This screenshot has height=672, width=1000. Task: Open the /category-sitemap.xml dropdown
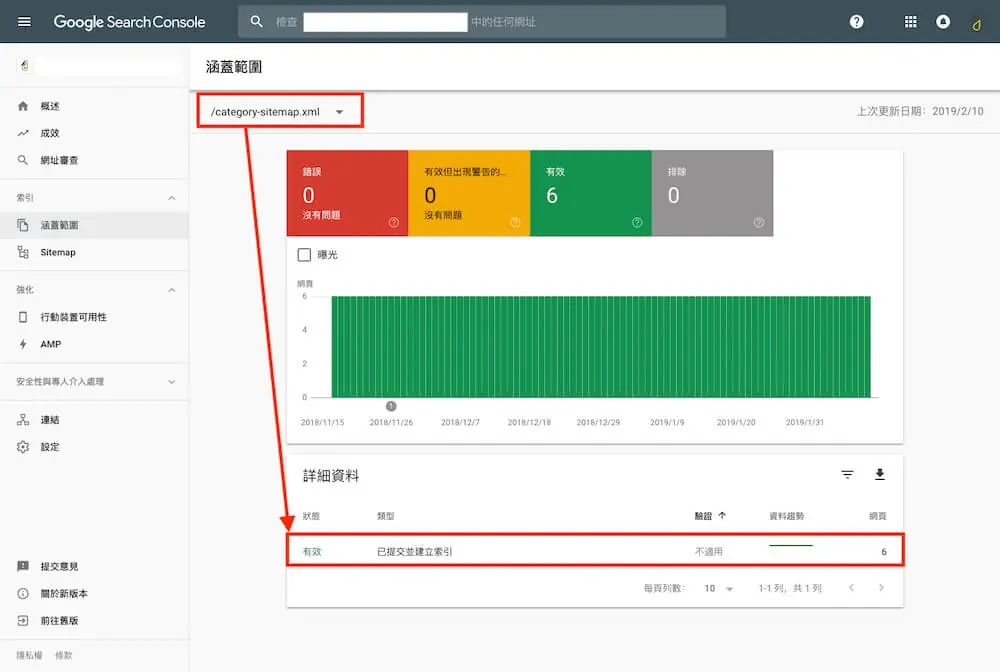tap(277, 112)
